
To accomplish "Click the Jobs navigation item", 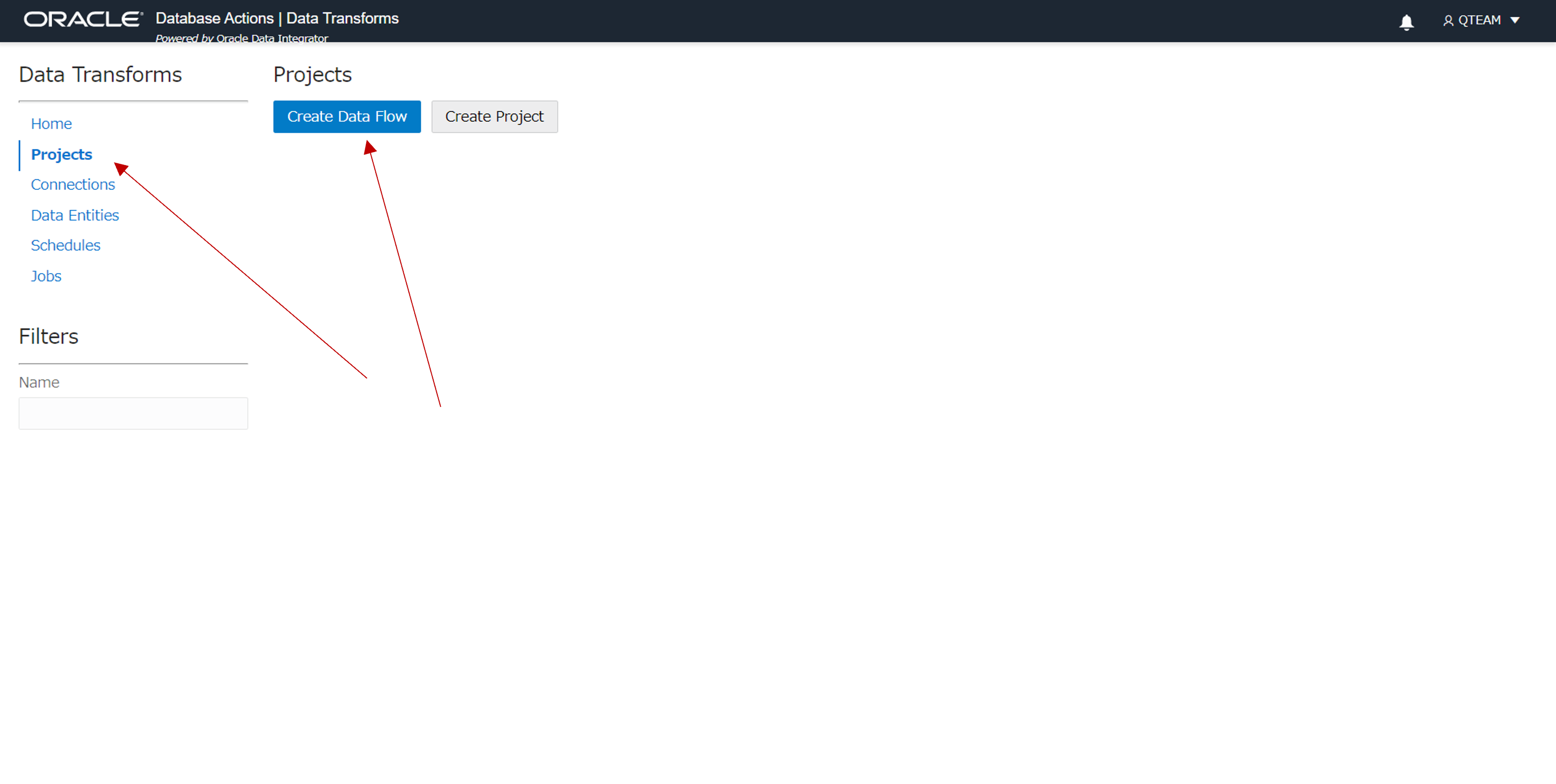I will coord(46,276).
